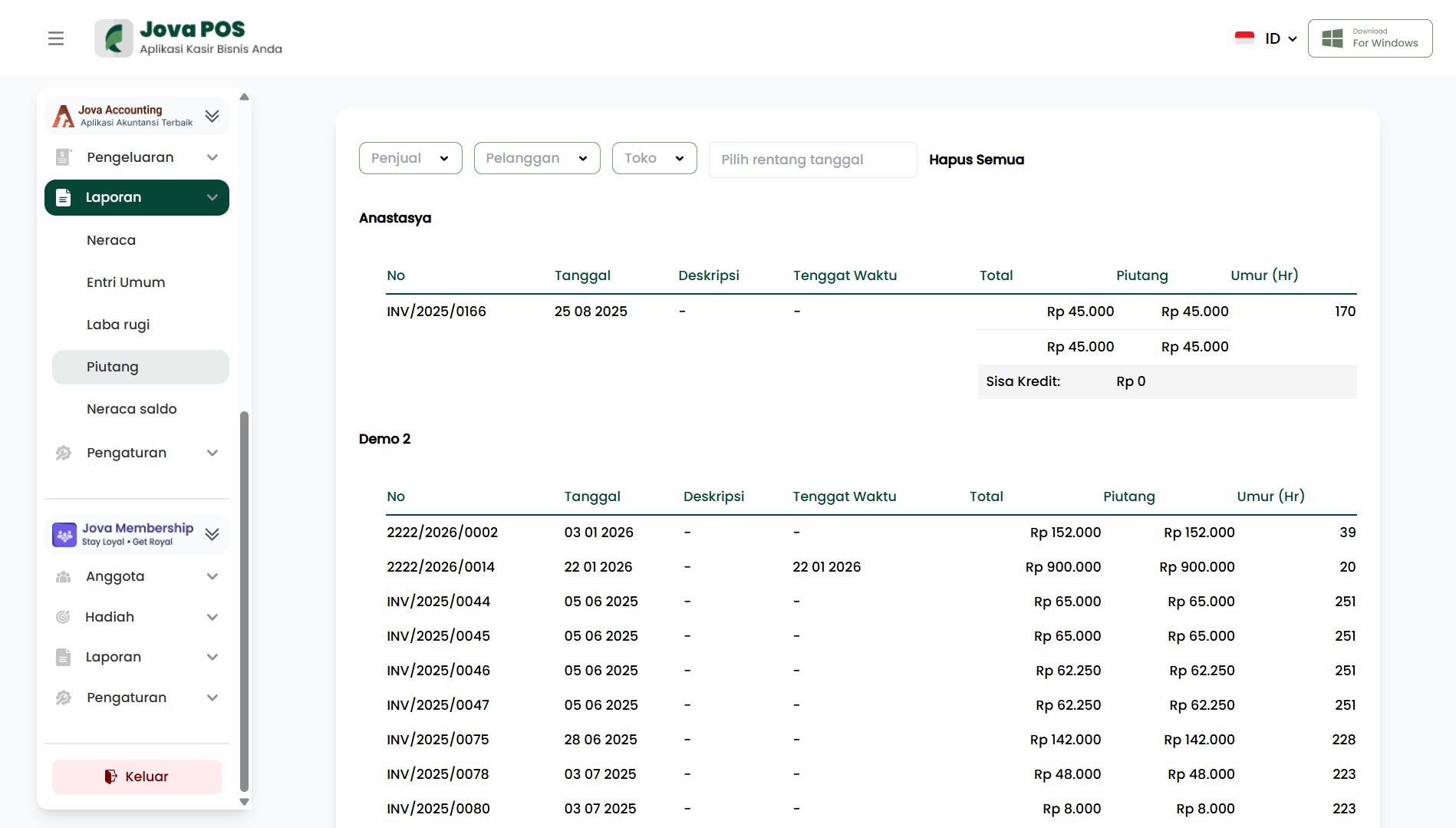Open the Neraca saldo report
This screenshot has height=828, width=1456.
point(132,409)
